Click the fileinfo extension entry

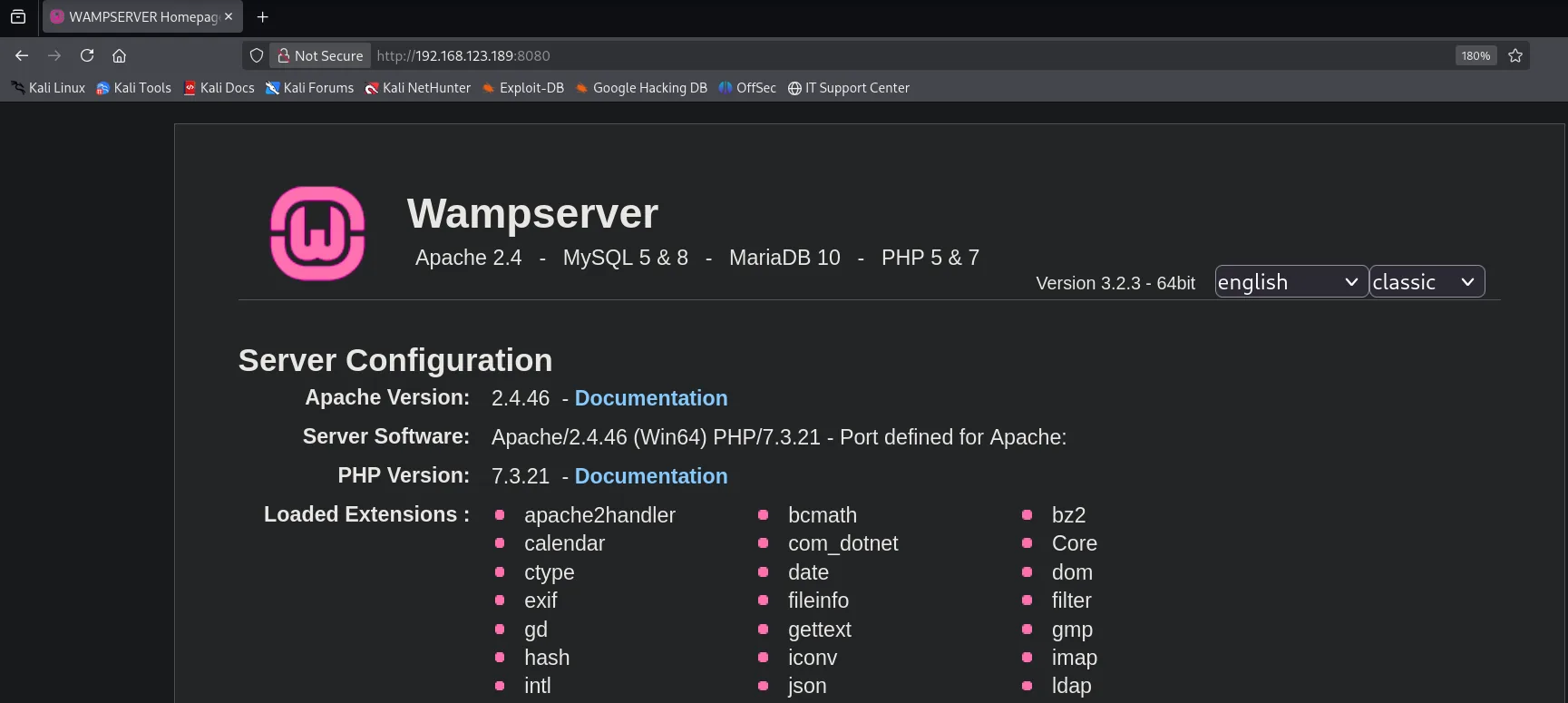[x=818, y=600]
